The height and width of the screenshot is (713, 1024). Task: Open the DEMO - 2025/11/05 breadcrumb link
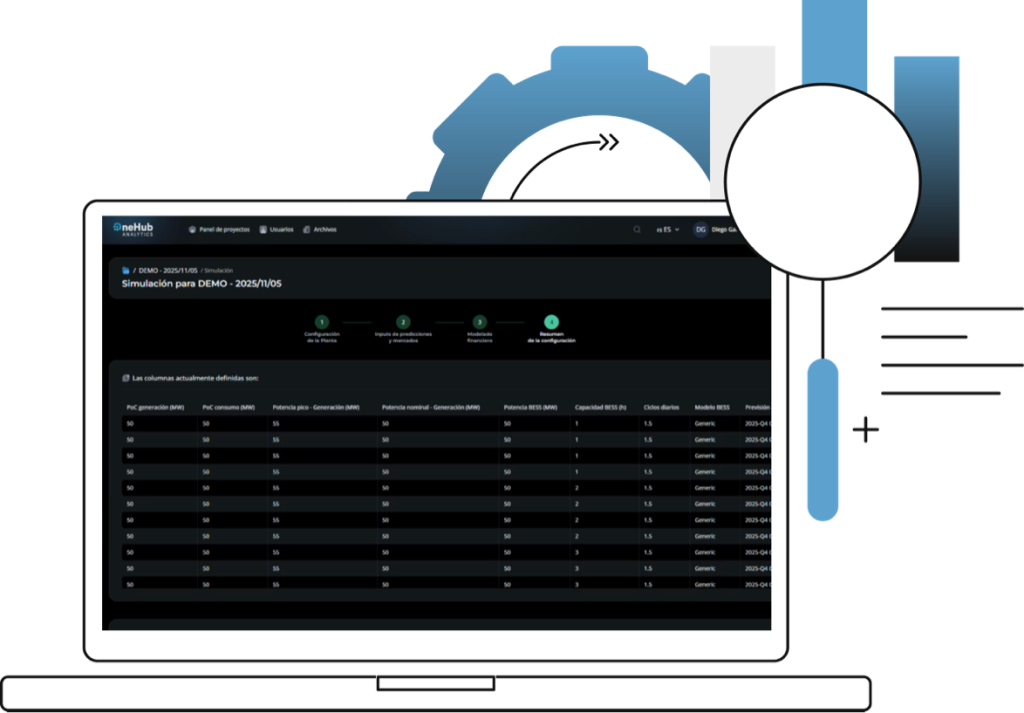[x=168, y=270]
